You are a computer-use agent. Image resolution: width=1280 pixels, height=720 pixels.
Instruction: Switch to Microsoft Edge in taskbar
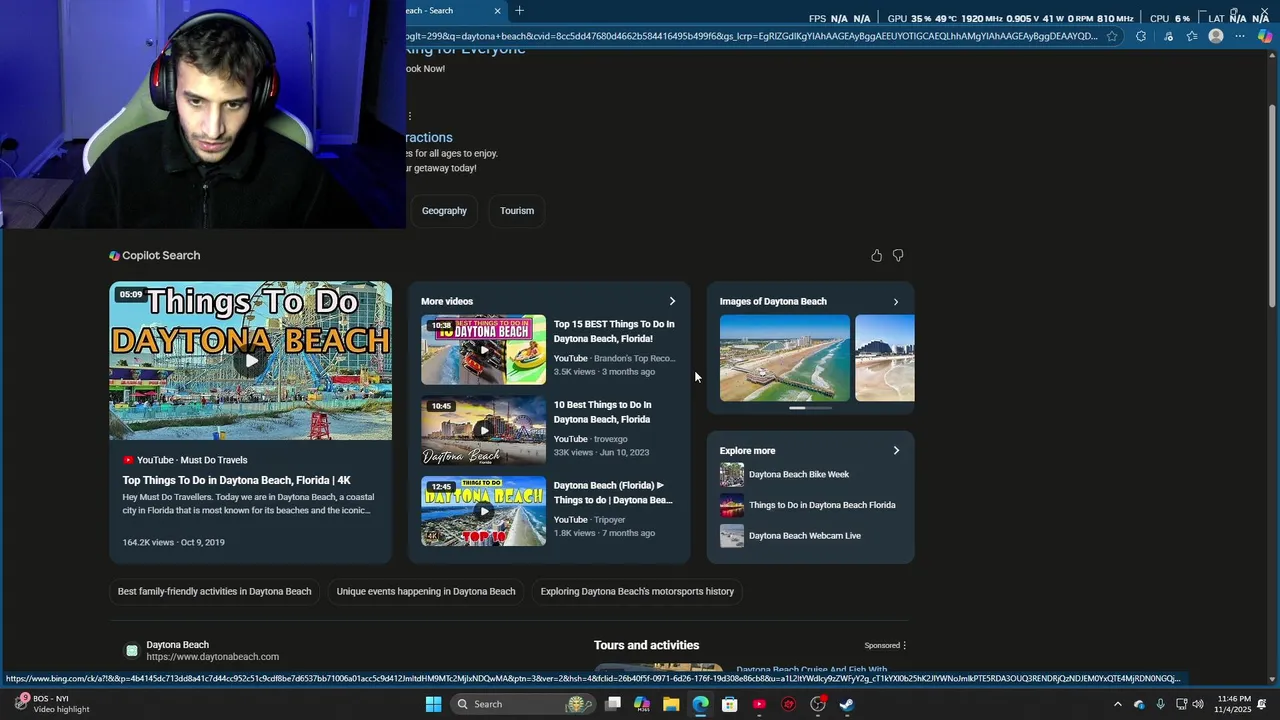click(701, 705)
